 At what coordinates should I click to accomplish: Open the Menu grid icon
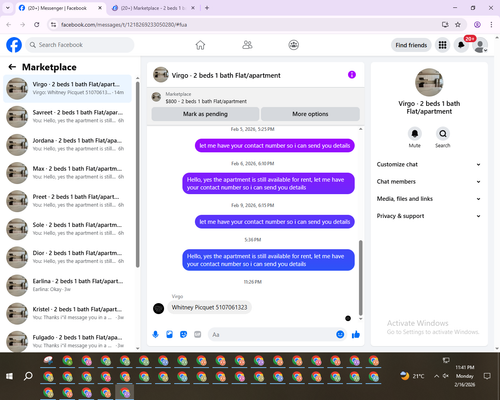click(x=442, y=45)
